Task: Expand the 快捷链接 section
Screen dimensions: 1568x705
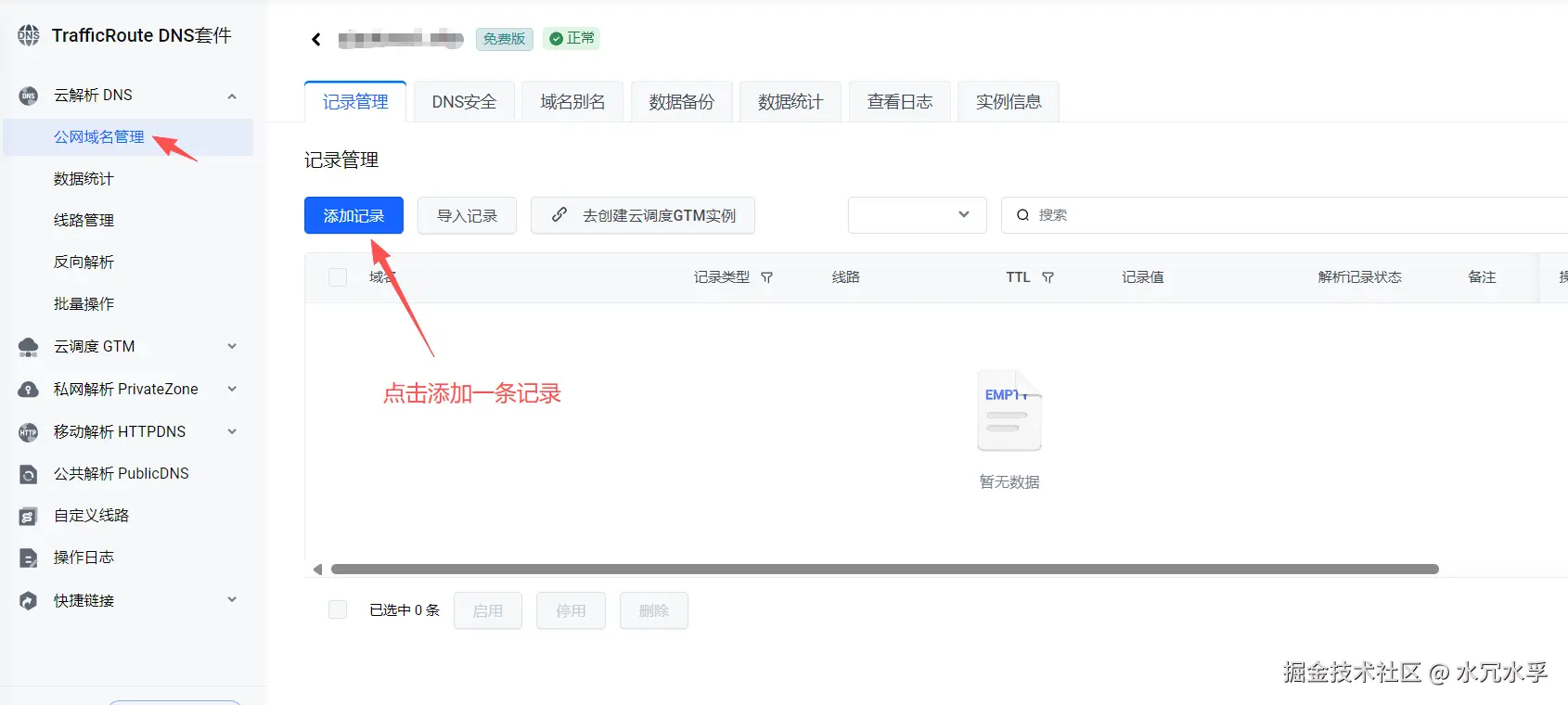Action: pos(232,600)
